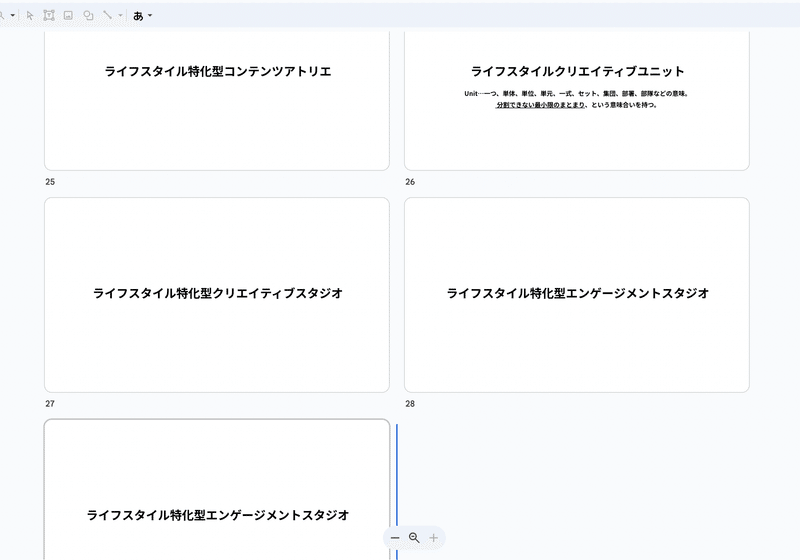Expand the Line tool dropdown arrow
Screen dimensions: 800x560
point(120,16)
